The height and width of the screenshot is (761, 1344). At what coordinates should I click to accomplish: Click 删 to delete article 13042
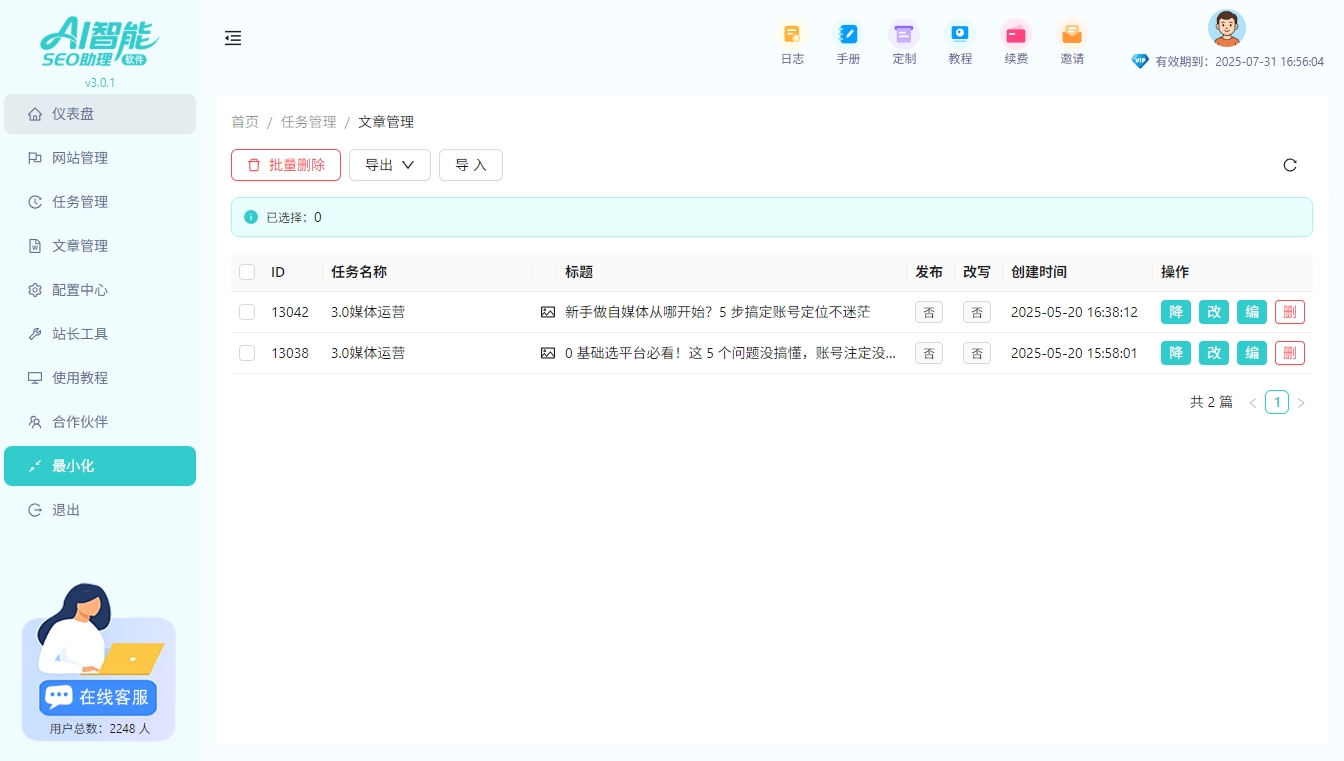click(x=1289, y=312)
